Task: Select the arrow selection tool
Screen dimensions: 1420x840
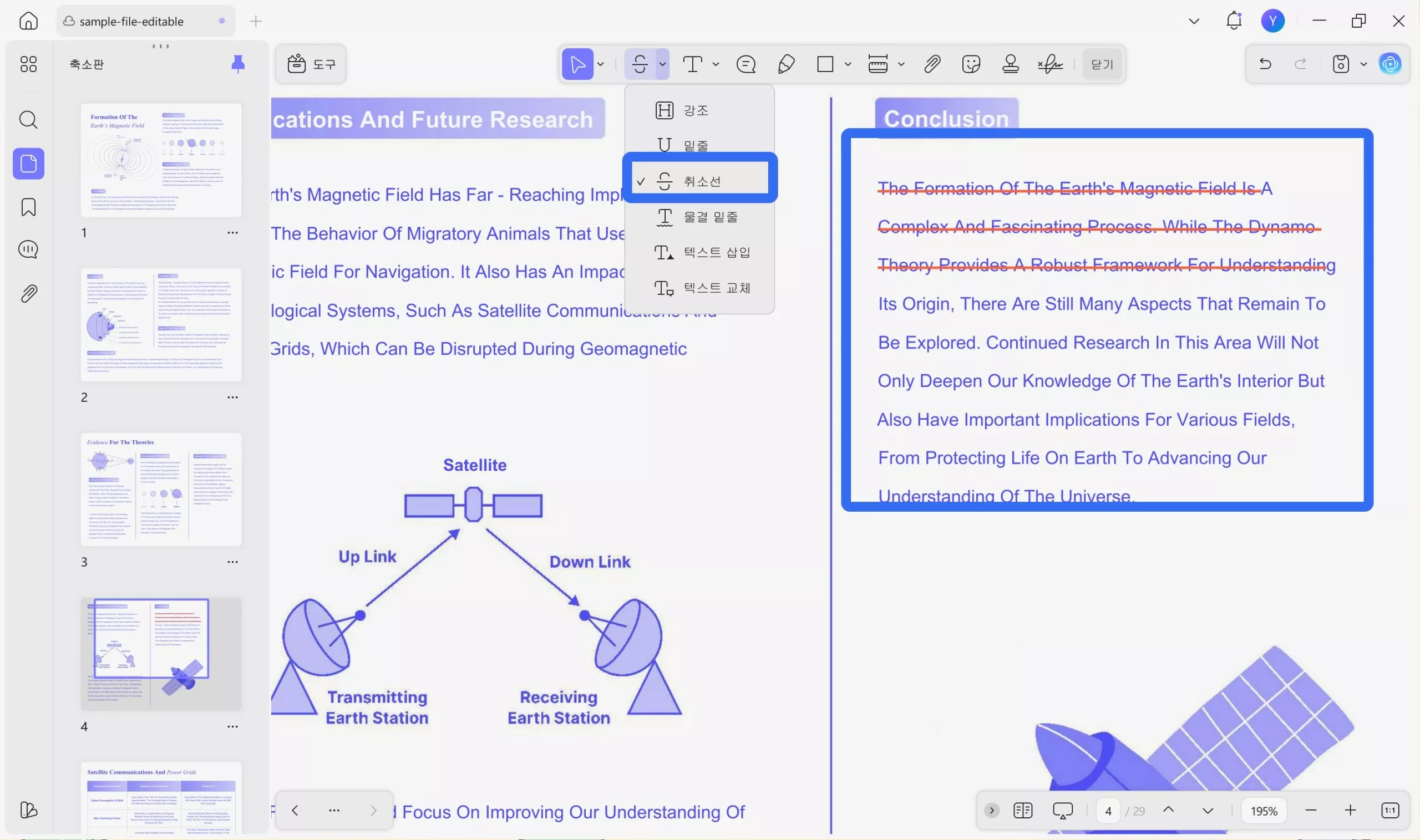Action: click(577, 64)
